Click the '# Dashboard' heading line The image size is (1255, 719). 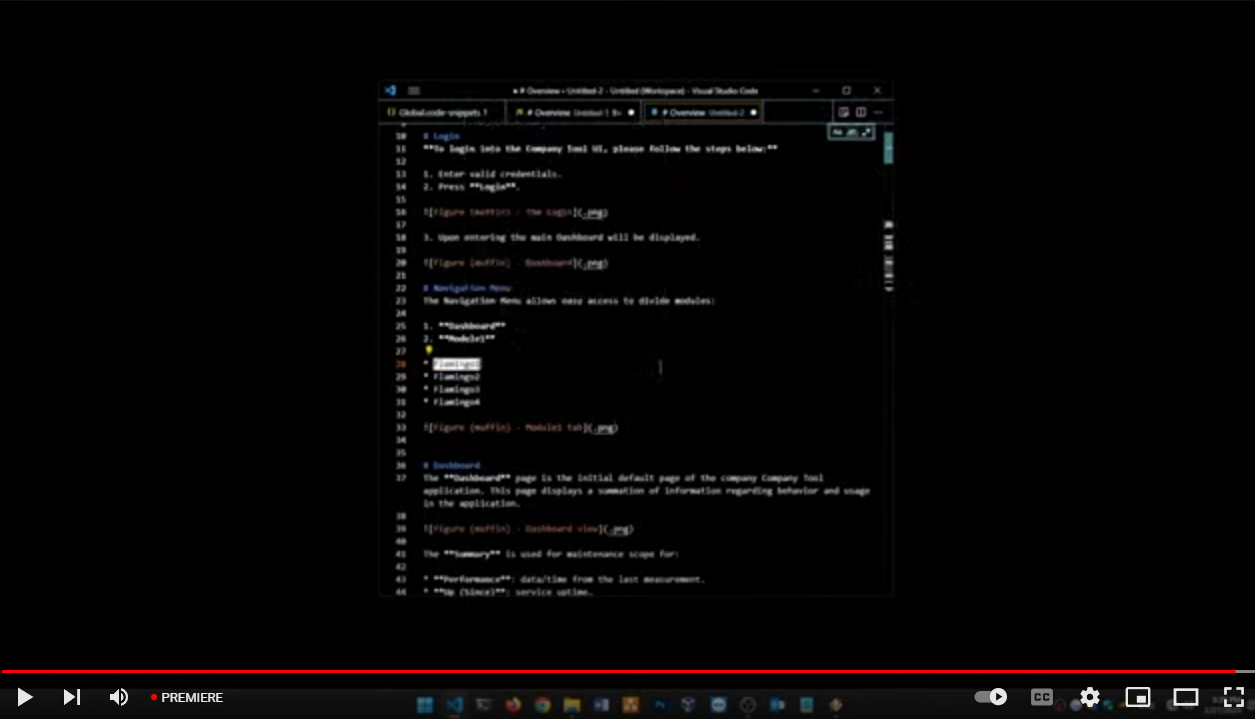pyautogui.click(x=451, y=465)
